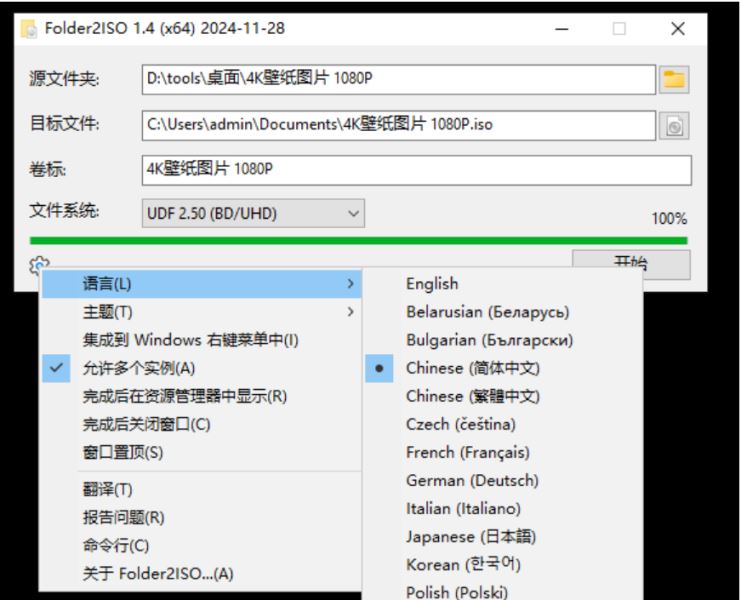
Task: Select Chinese (简体中文) radio language option
Action: pyautogui.click(x=472, y=368)
